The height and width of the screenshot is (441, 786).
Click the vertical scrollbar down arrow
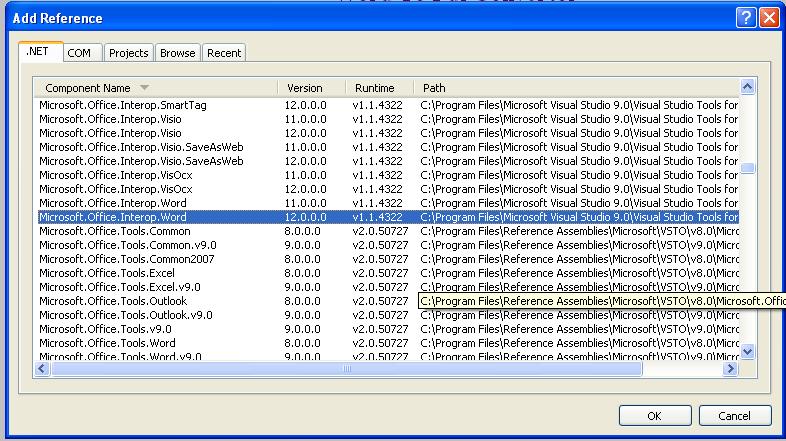click(x=747, y=351)
